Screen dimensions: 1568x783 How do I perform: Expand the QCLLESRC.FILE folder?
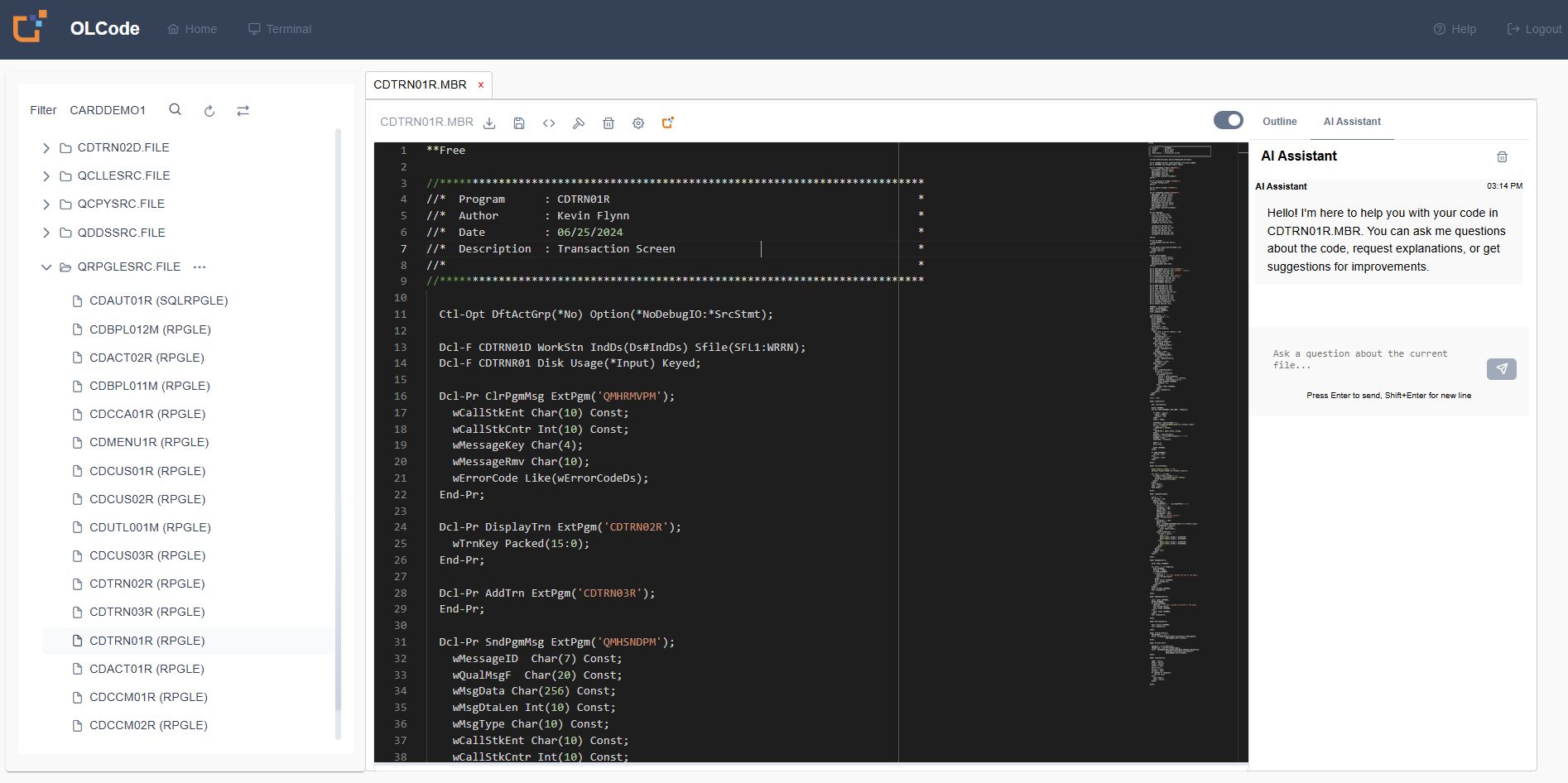(x=46, y=176)
